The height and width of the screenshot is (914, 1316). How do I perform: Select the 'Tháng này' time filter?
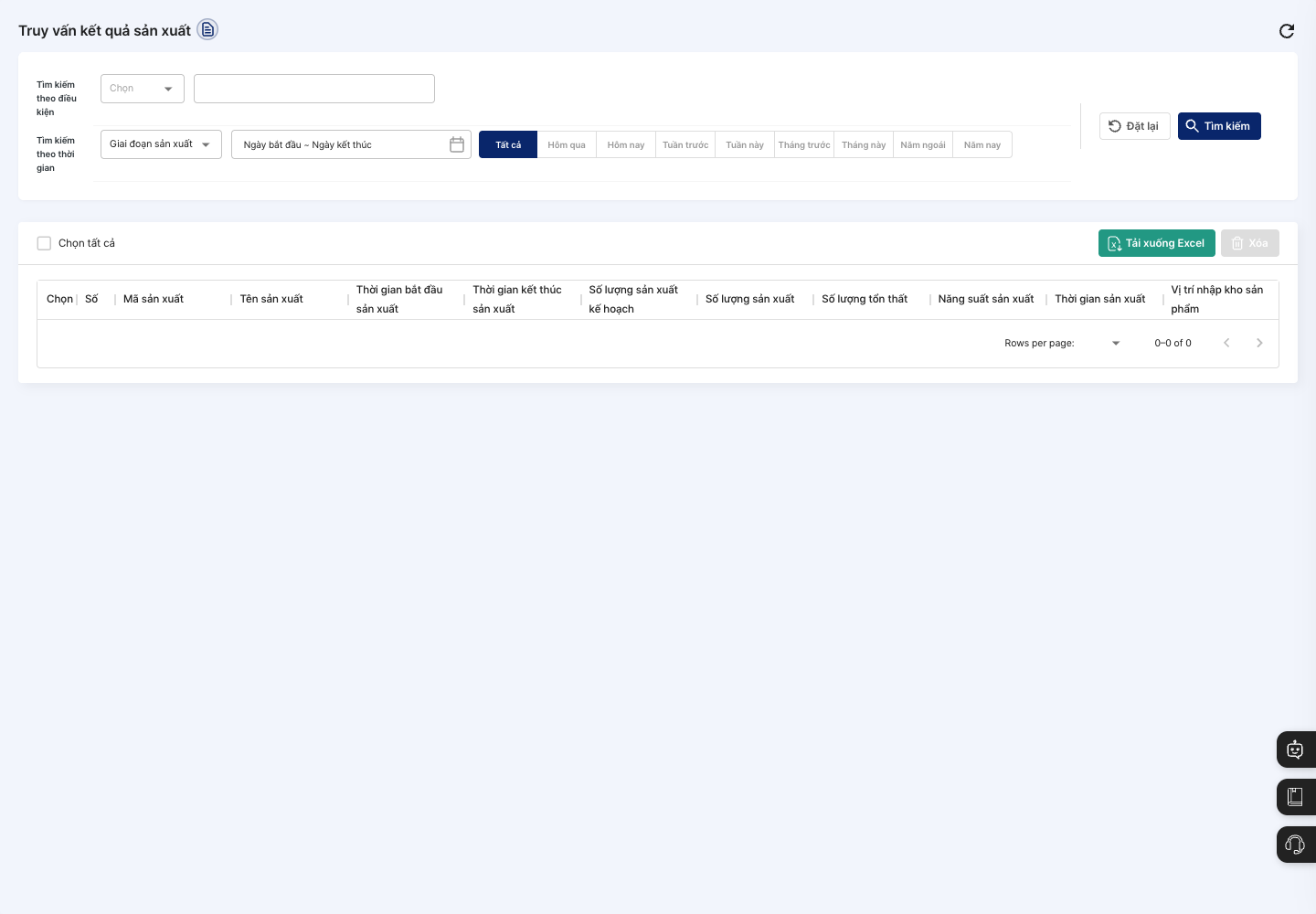[864, 144]
